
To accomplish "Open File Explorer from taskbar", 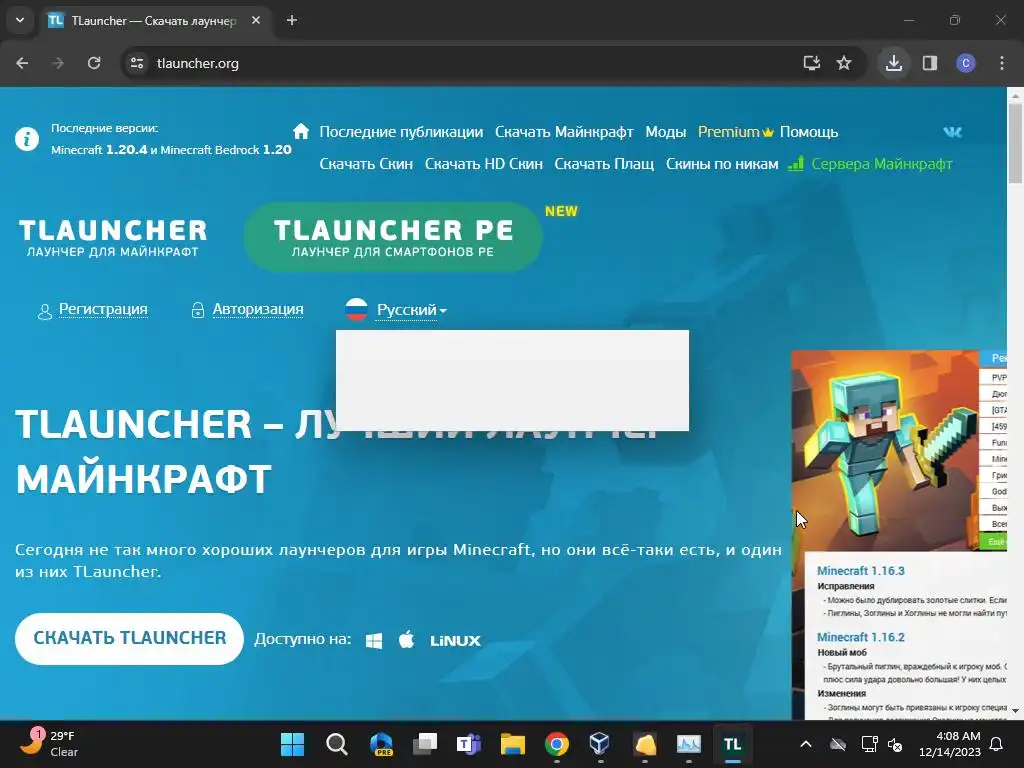I will pos(513,744).
